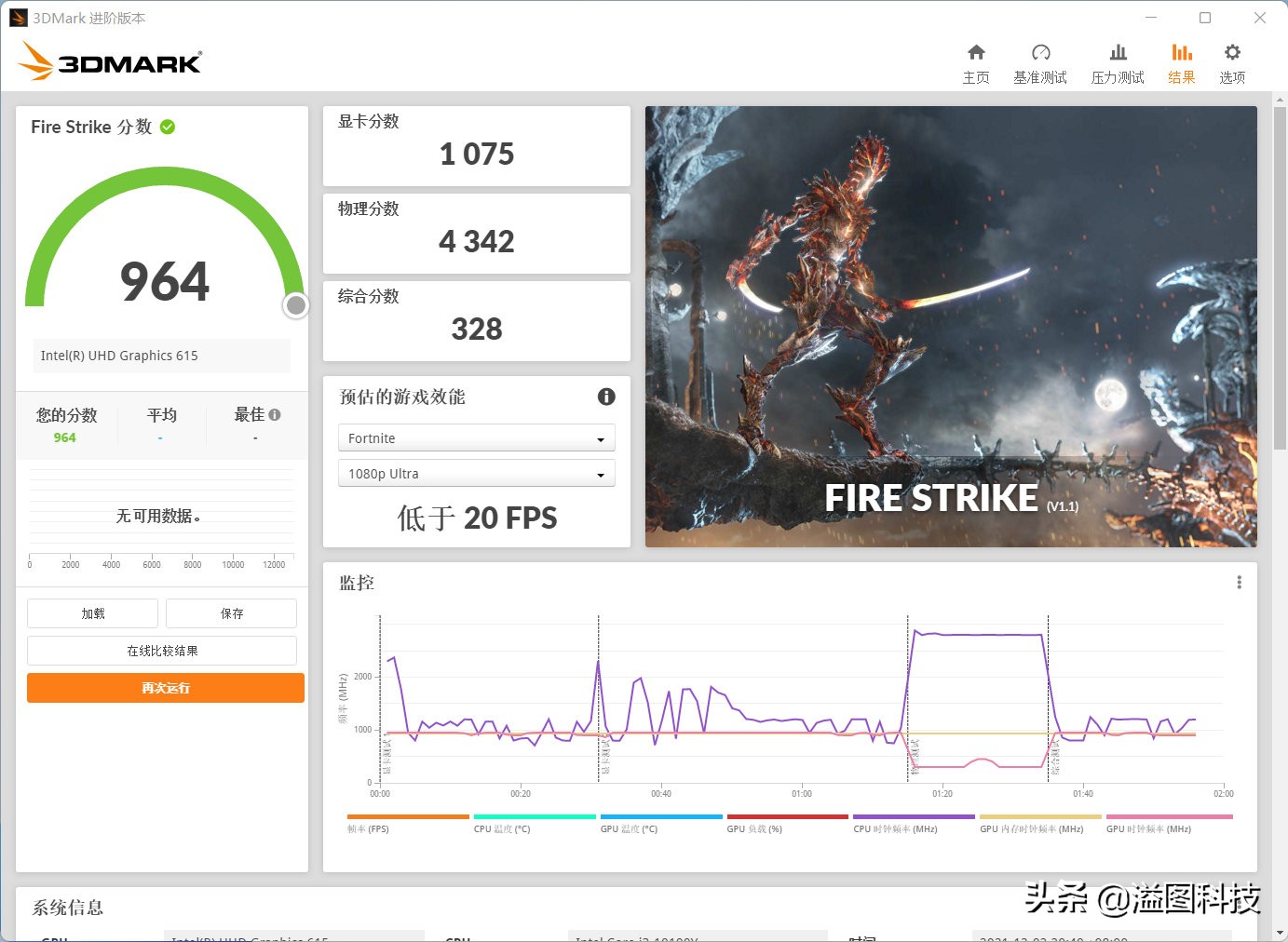Select the 压力测试 tab label

coord(1118,77)
